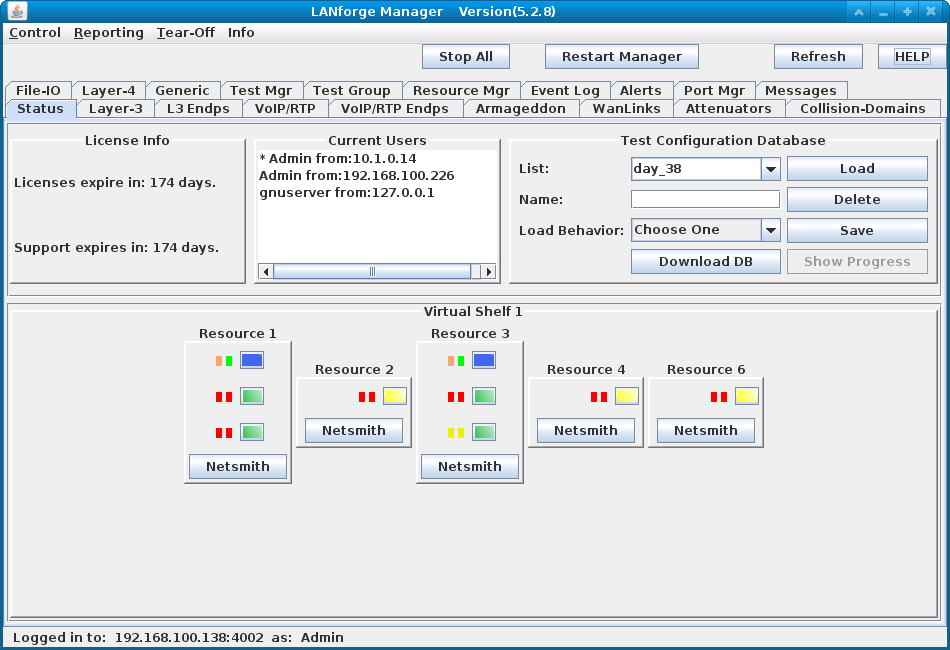Switch to the Layer-3 tab
950x650 pixels.
(x=116, y=108)
